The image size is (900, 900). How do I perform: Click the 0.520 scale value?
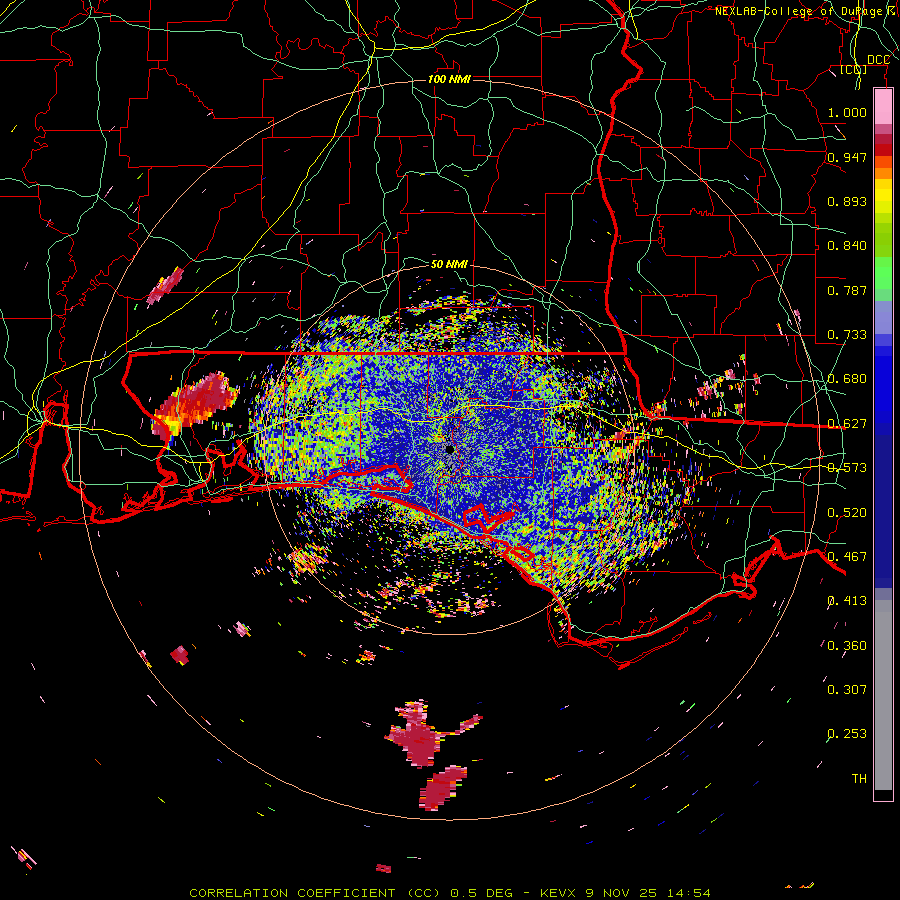pyautogui.click(x=847, y=513)
